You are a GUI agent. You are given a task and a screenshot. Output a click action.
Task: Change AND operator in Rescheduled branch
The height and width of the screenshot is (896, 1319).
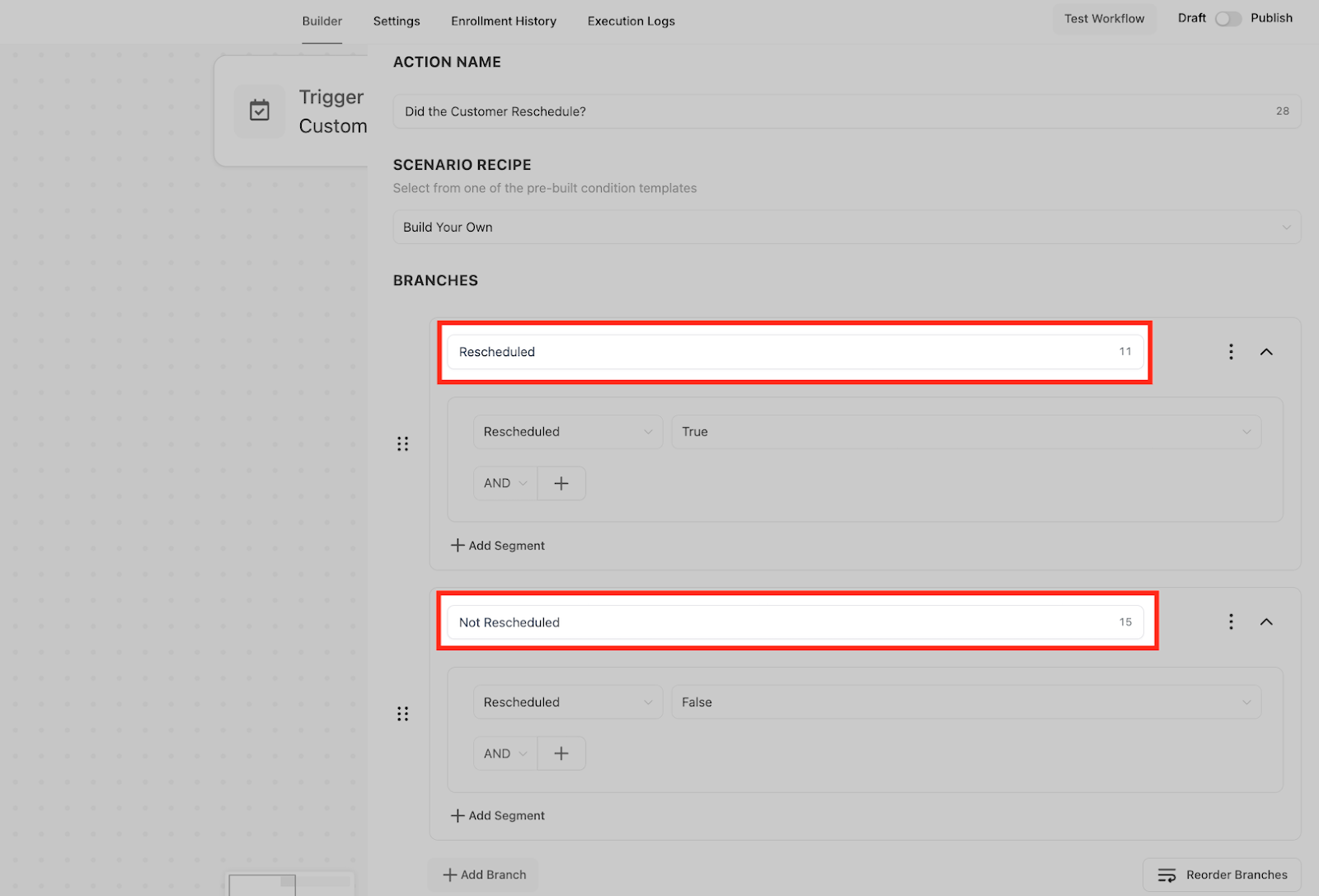click(505, 483)
